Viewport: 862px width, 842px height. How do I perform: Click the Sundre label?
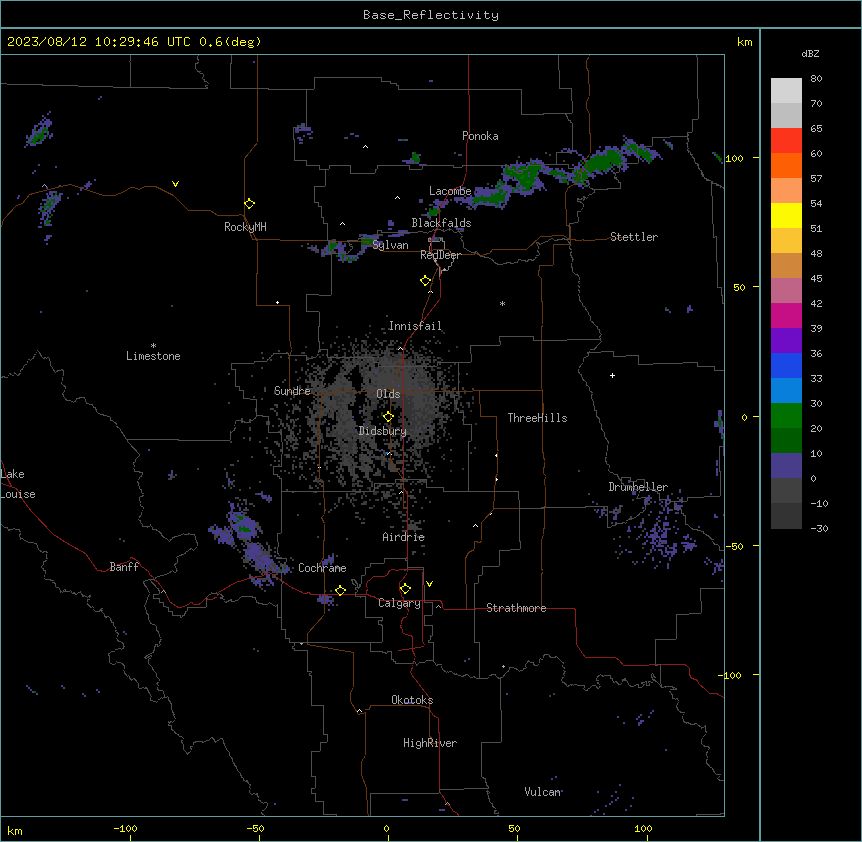pos(292,391)
